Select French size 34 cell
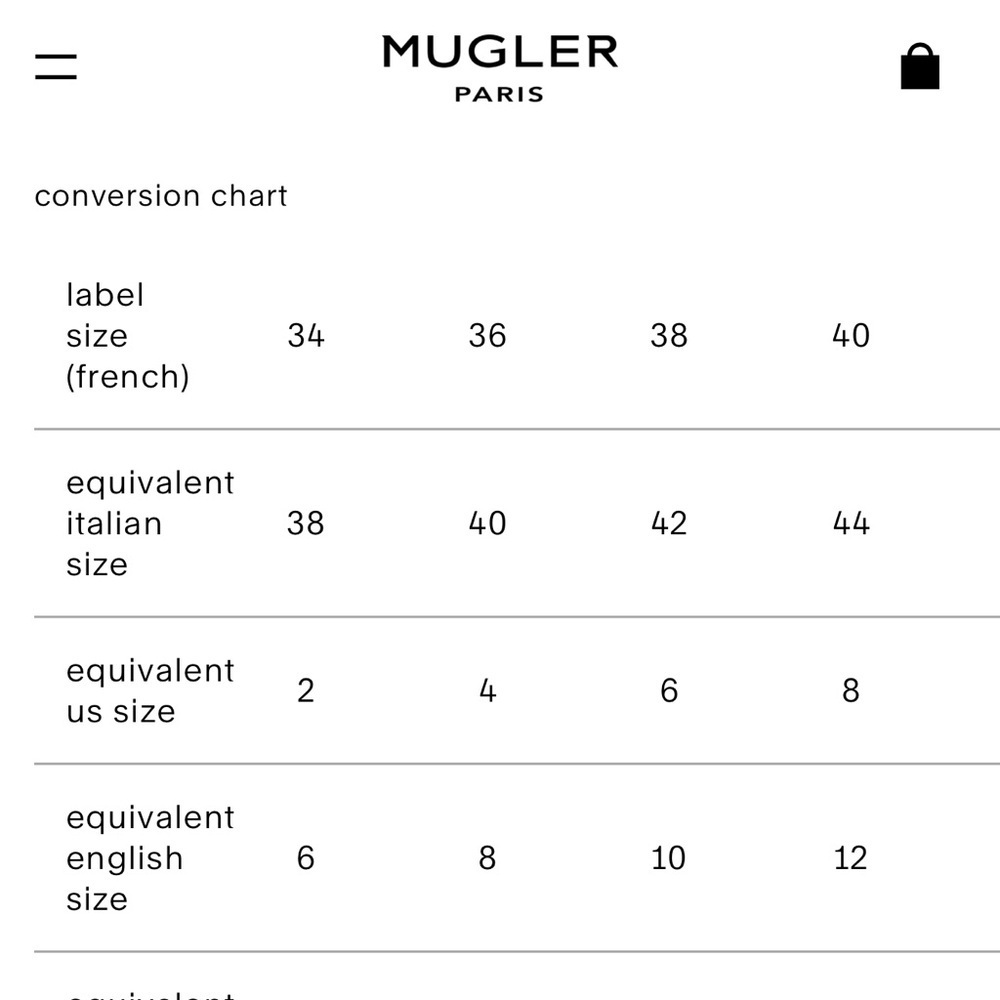 [x=305, y=335]
